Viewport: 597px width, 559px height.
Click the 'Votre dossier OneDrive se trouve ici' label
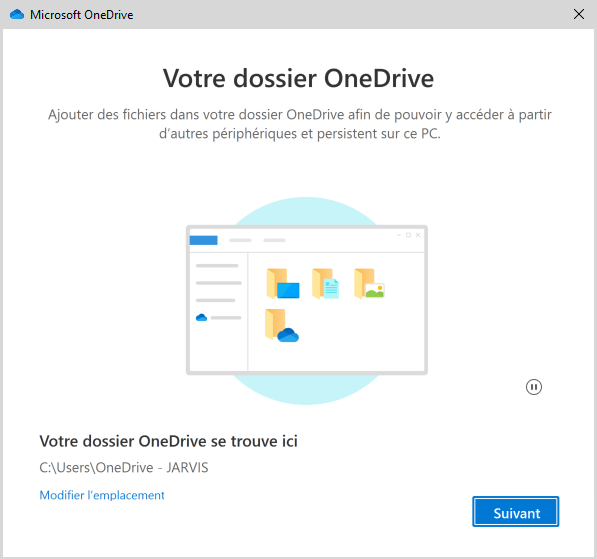click(169, 441)
